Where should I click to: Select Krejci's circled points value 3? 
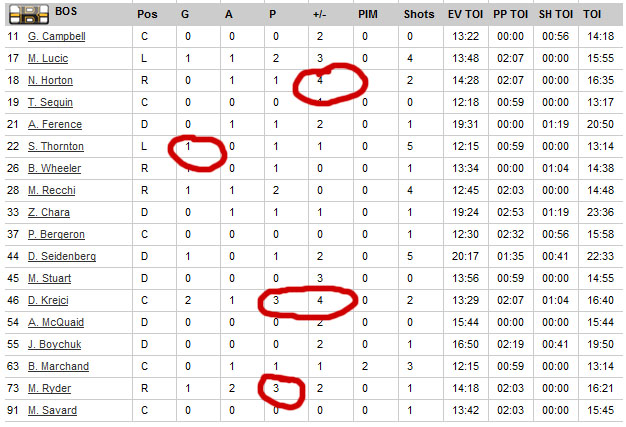tap(276, 300)
